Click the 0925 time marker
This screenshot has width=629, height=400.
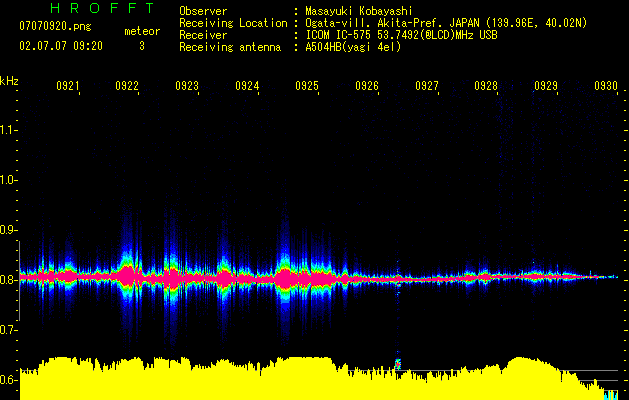tap(307, 86)
